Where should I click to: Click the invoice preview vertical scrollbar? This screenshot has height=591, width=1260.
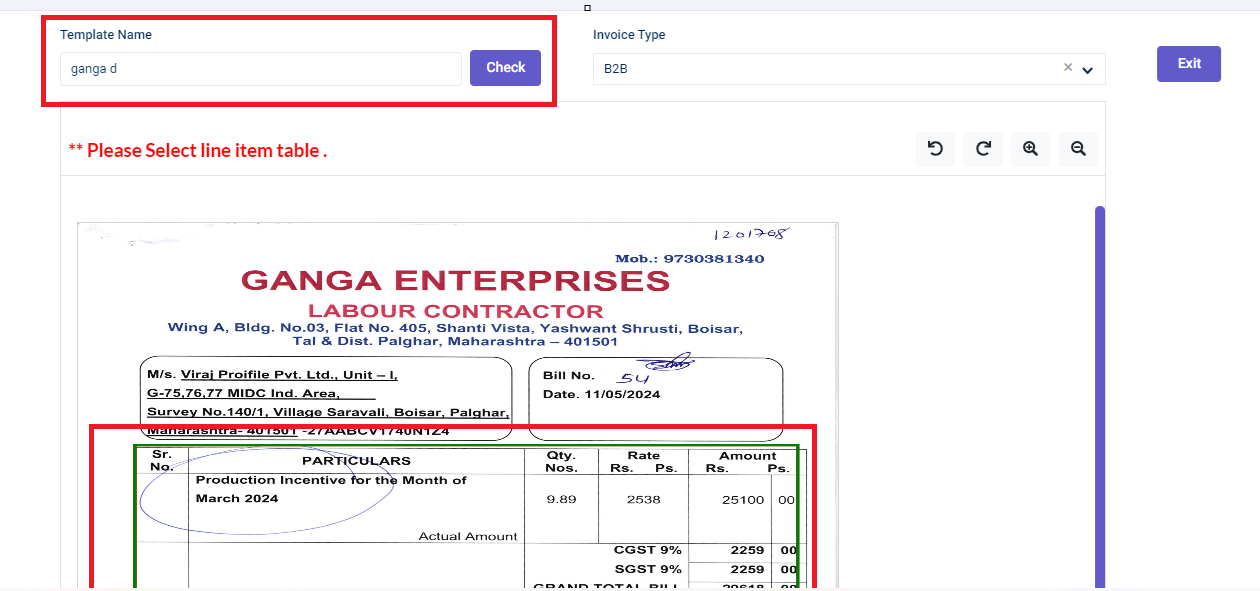[1100, 397]
